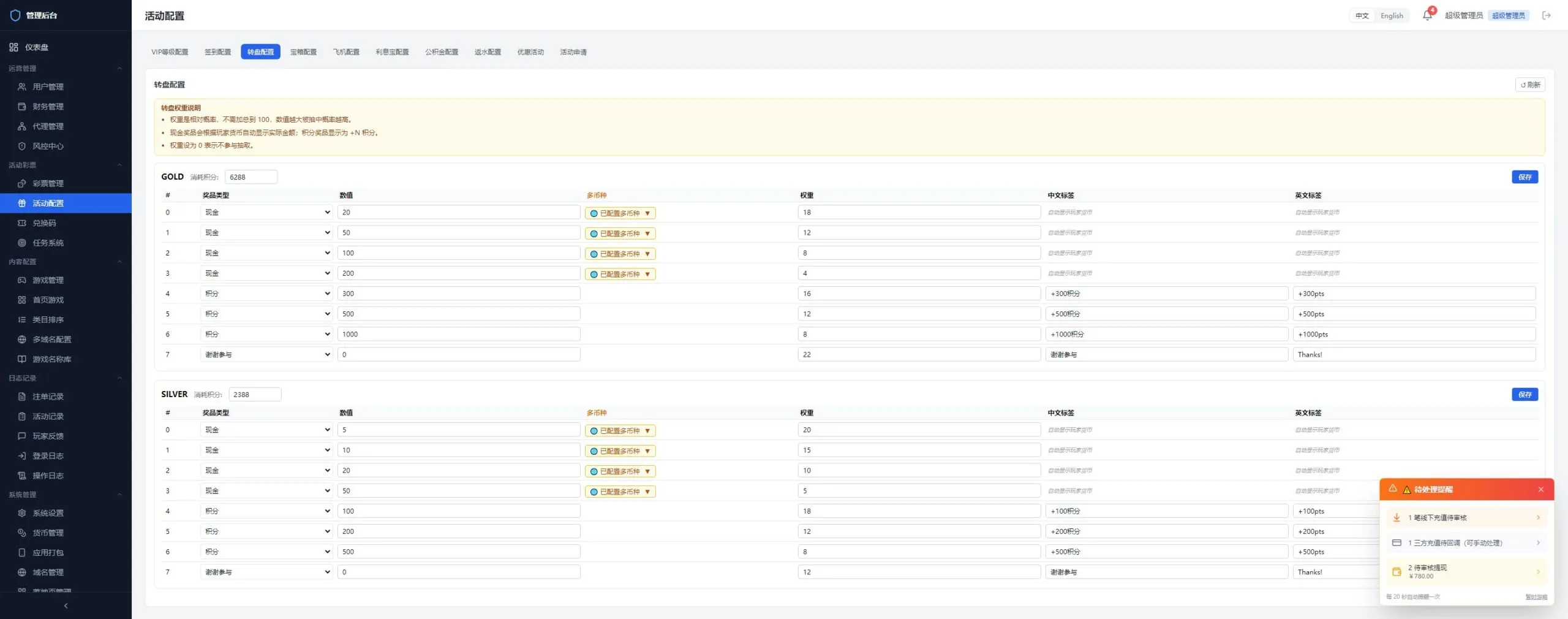Switch language to 中文
The width and height of the screenshot is (1568, 619).
(x=1362, y=16)
